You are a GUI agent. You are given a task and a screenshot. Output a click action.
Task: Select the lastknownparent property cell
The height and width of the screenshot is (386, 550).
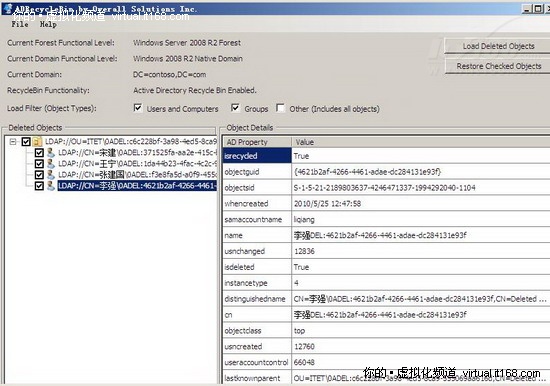pyautogui.click(x=257, y=378)
